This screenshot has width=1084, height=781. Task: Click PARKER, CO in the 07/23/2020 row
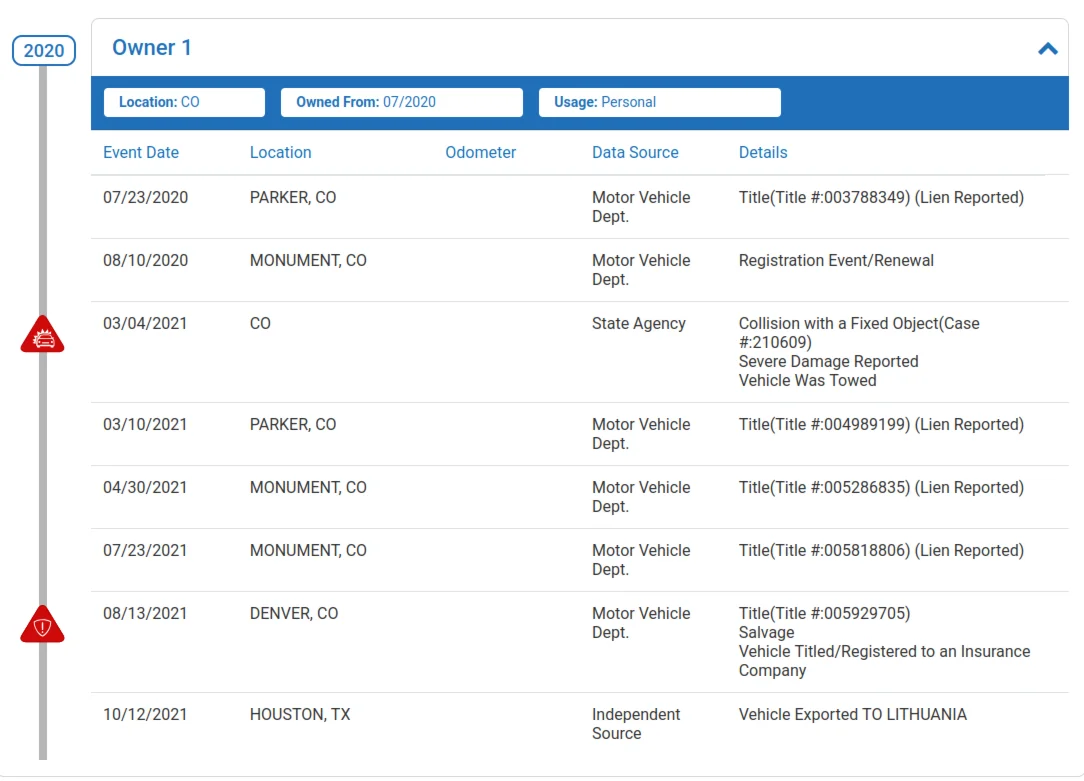[293, 198]
